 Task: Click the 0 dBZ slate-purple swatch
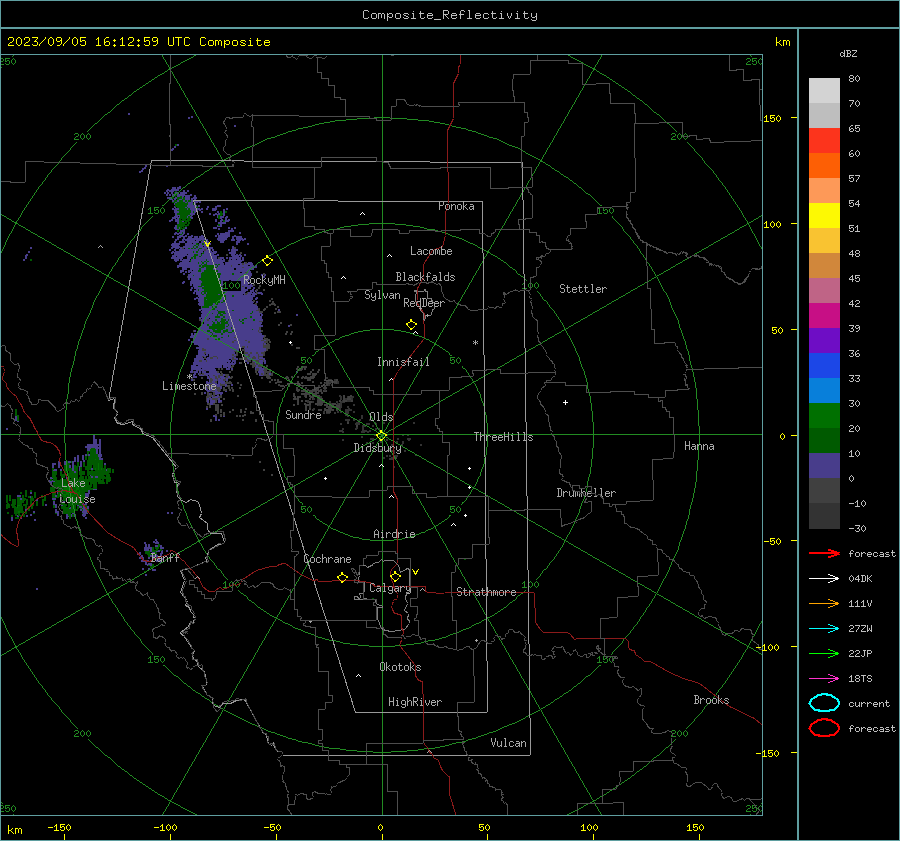click(824, 466)
